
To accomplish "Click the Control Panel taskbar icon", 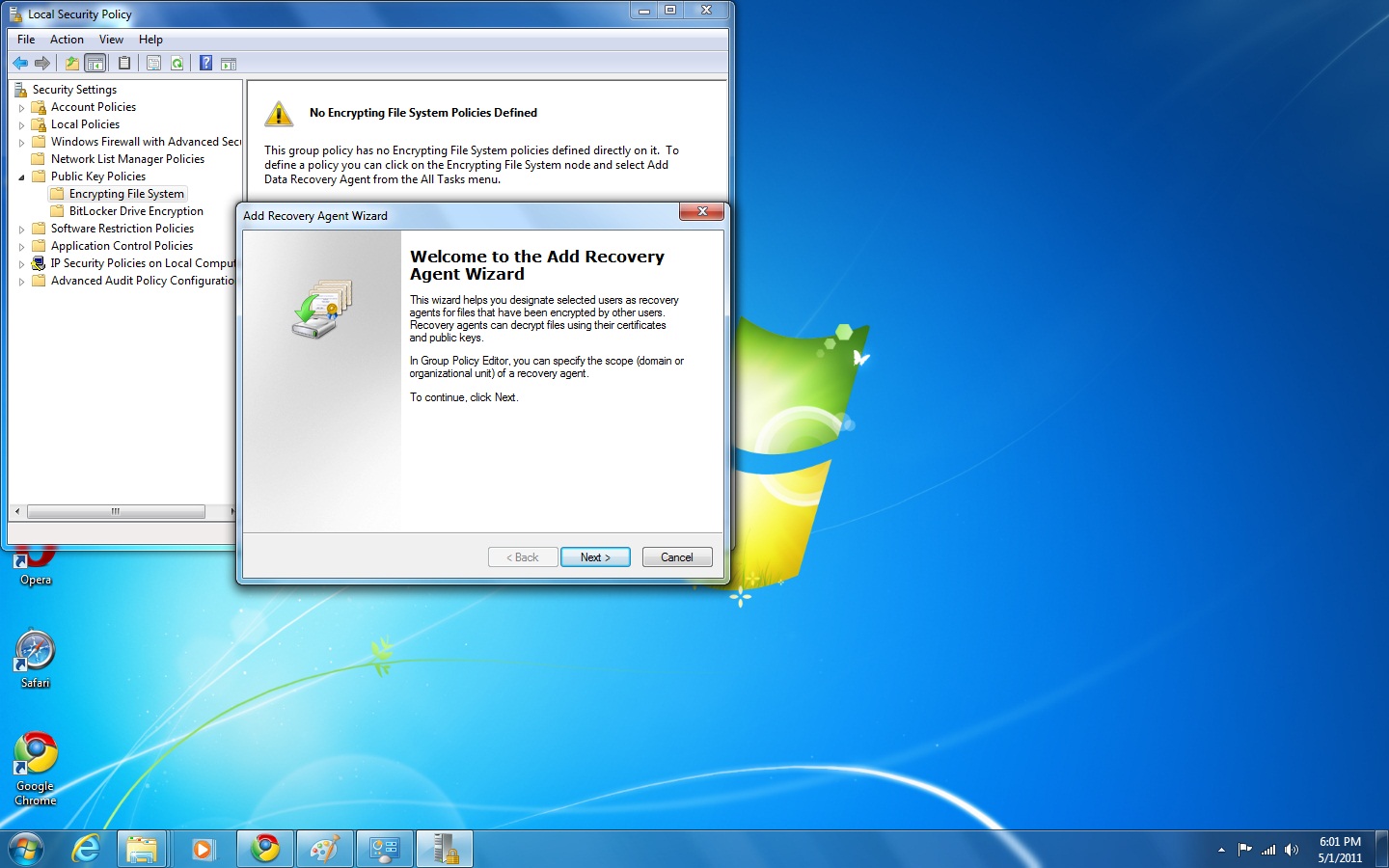I will coord(384,850).
